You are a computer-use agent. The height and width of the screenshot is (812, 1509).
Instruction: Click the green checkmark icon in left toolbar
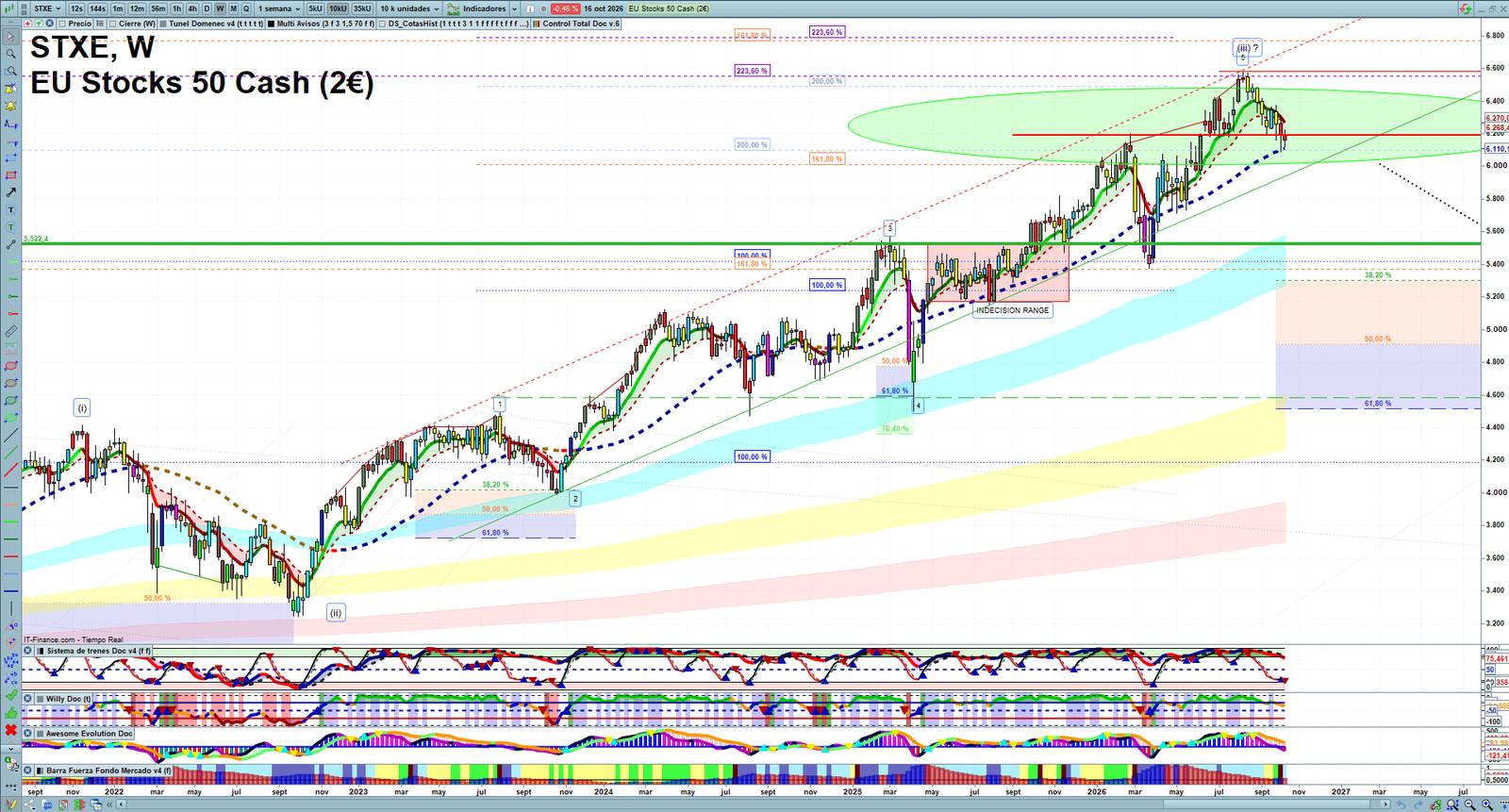pos(10,695)
